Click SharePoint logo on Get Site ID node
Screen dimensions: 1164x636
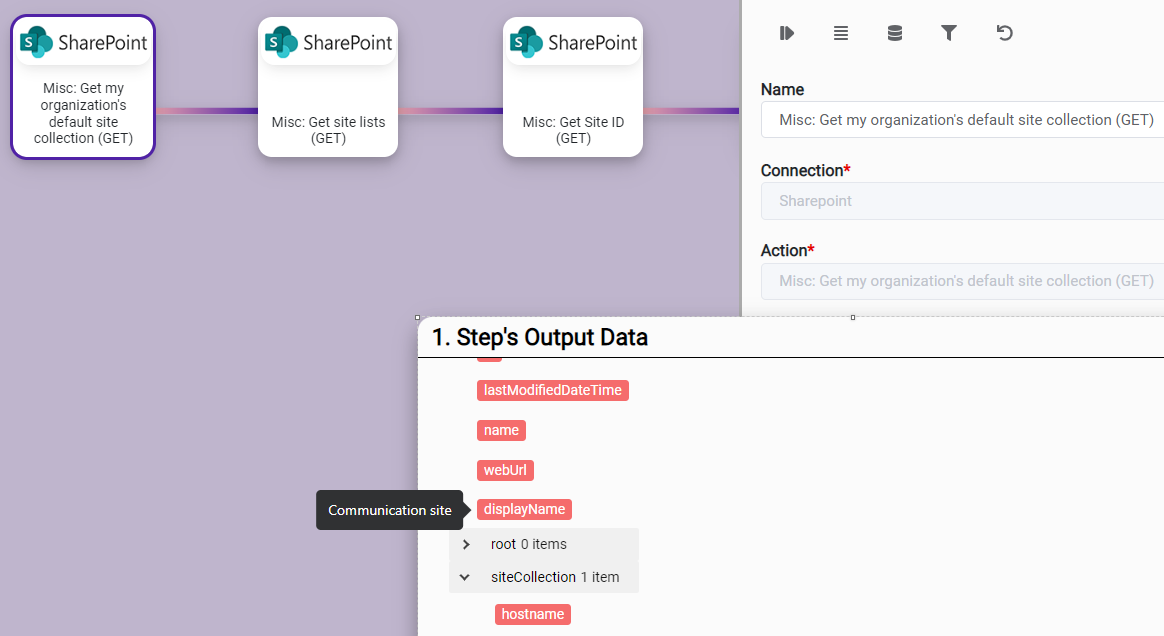573,42
